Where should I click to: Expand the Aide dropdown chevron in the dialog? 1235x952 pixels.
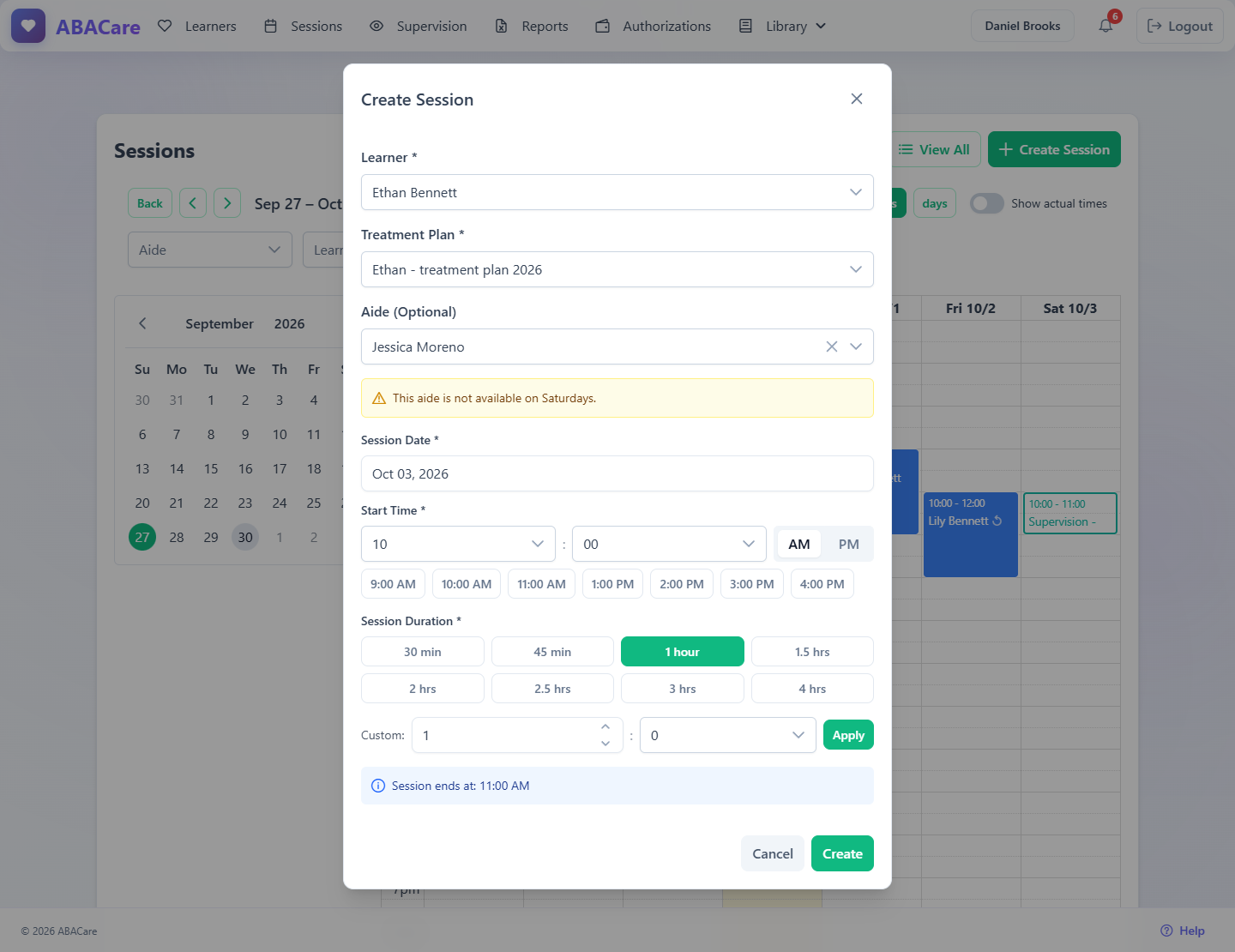[856, 346]
